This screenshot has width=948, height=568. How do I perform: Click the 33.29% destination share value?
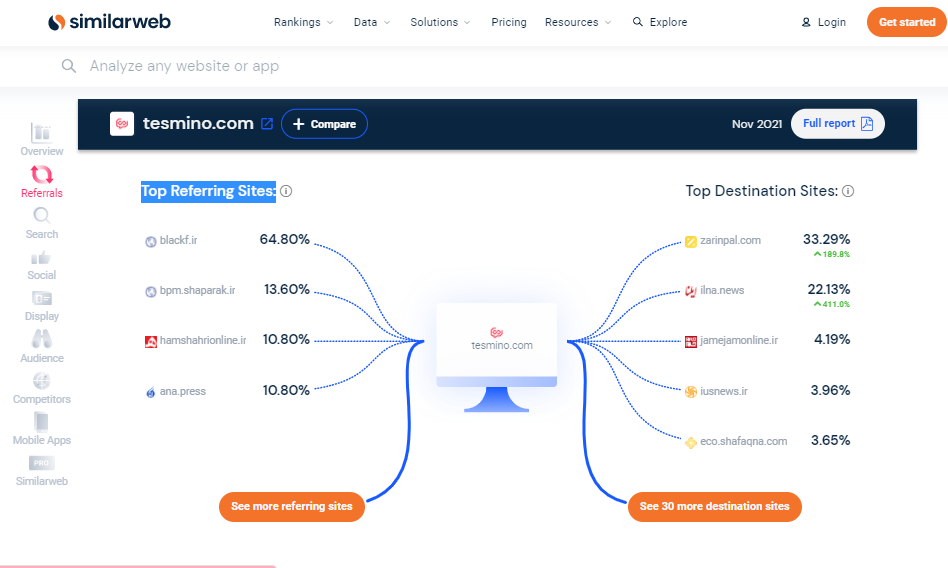[826, 240]
